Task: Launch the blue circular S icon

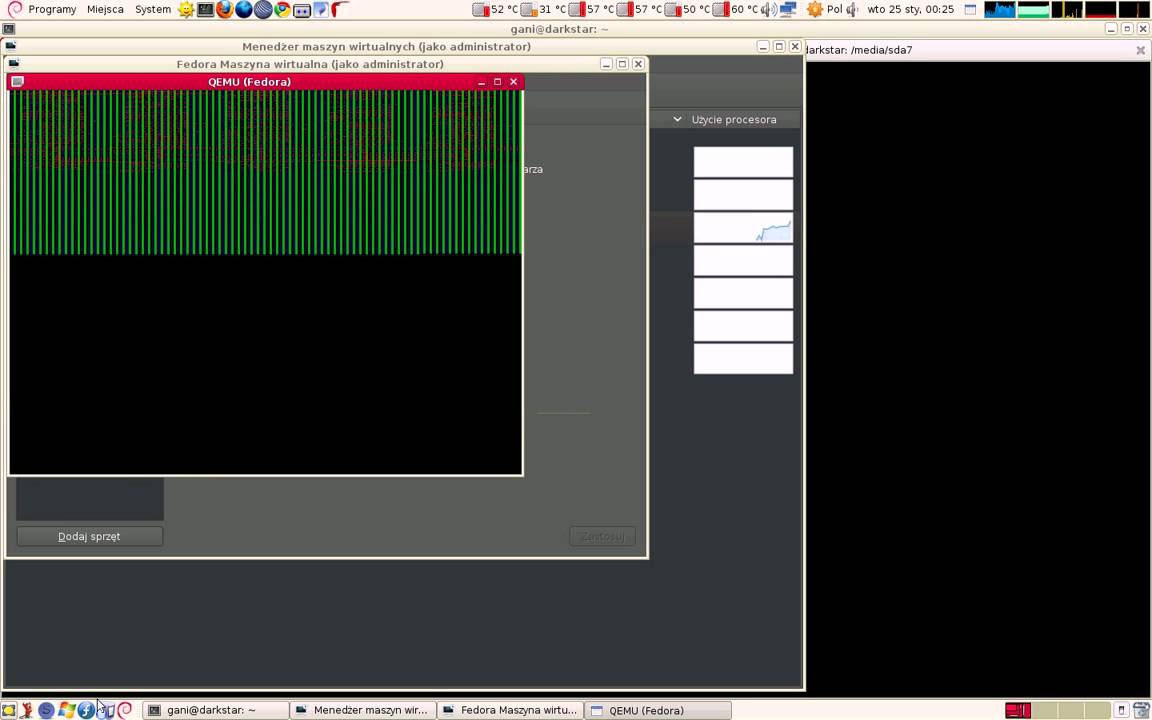Action: tap(46, 710)
